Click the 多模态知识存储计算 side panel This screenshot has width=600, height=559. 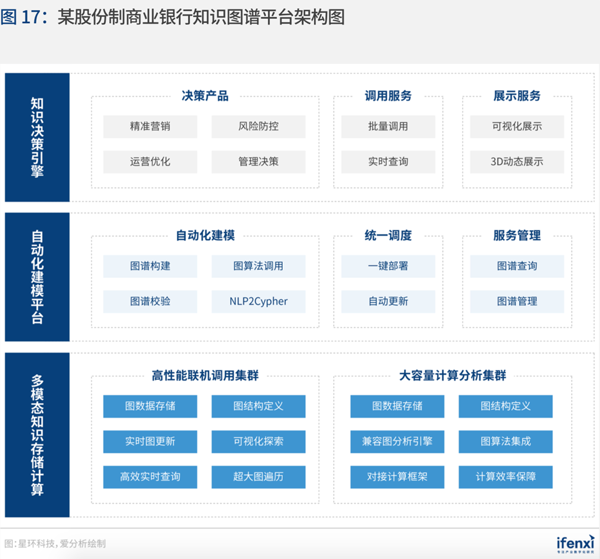(x=37, y=435)
